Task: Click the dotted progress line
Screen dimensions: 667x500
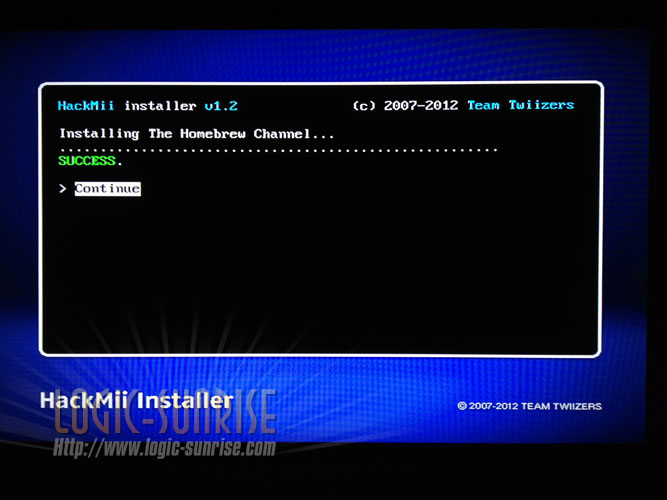Action: tap(279, 150)
